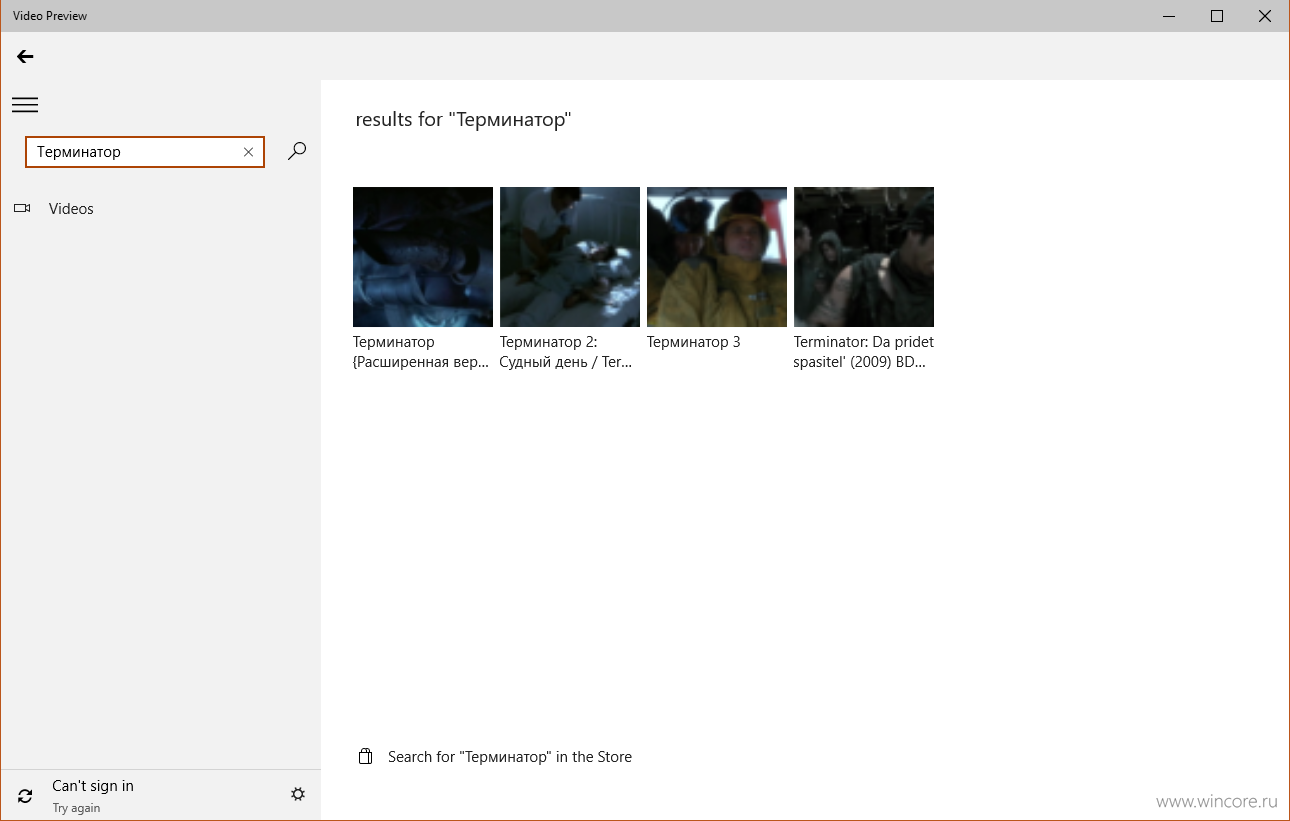The width and height of the screenshot is (1290, 821).
Task: Open the Терминатор 2: Судный день thumbnail
Action: [x=570, y=257]
